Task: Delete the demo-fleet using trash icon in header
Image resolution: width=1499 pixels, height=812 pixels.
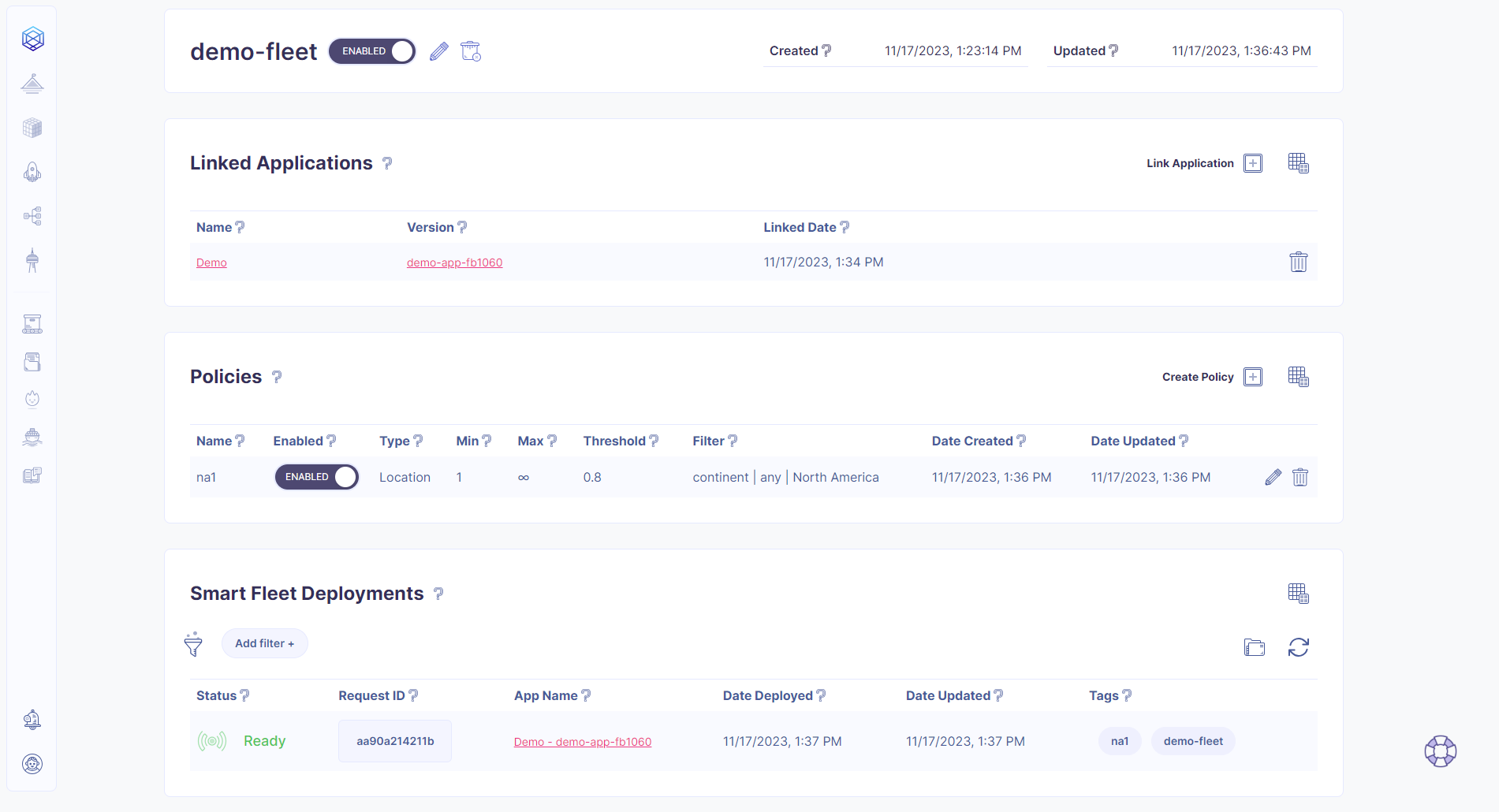Action: (471, 51)
